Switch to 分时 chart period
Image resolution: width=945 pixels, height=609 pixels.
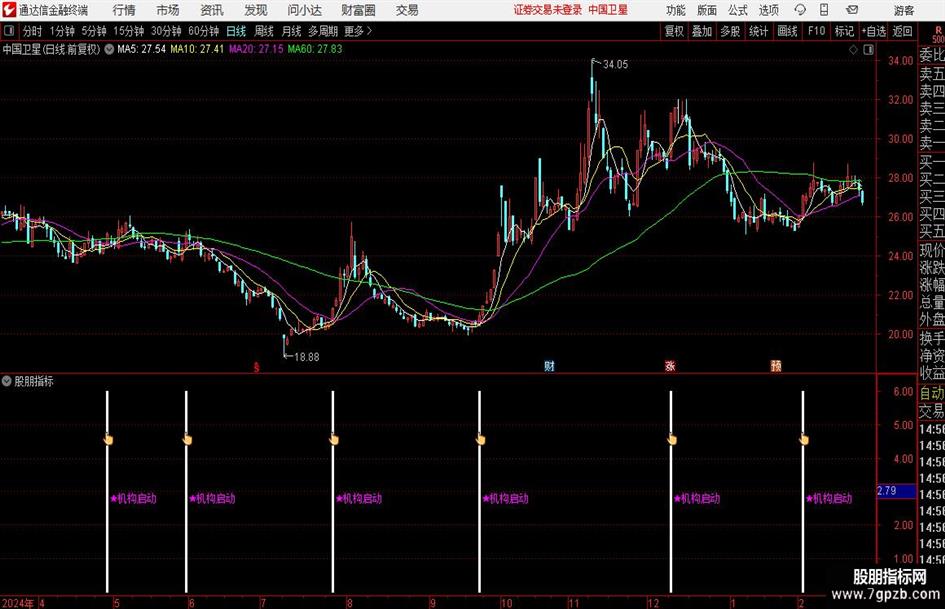[33, 31]
